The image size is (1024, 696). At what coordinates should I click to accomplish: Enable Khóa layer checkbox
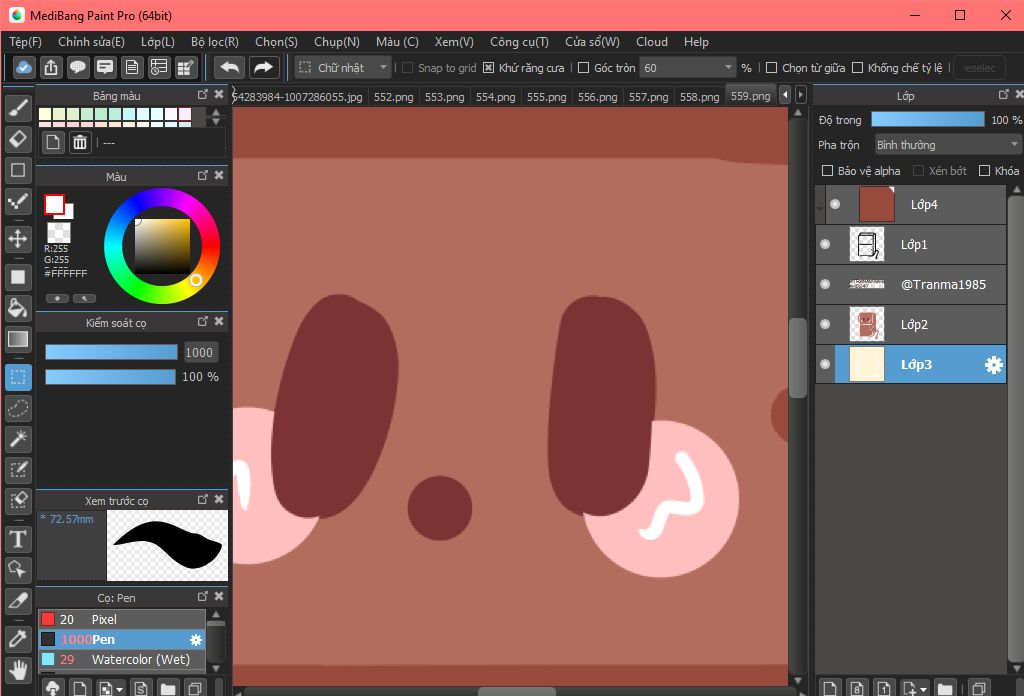[984, 170]
